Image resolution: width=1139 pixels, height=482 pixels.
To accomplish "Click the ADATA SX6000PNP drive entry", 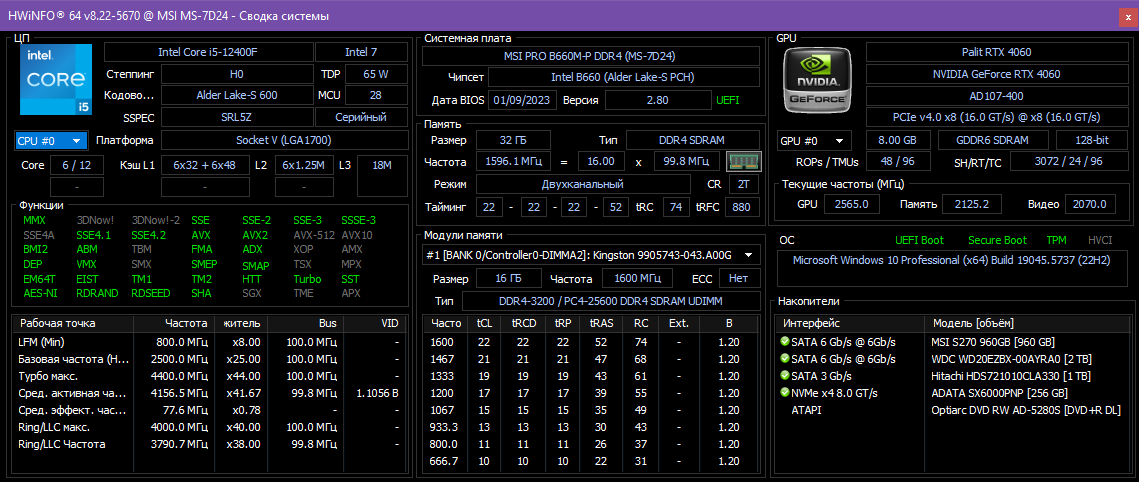I will pyautogui.click(x=999, y=393).
